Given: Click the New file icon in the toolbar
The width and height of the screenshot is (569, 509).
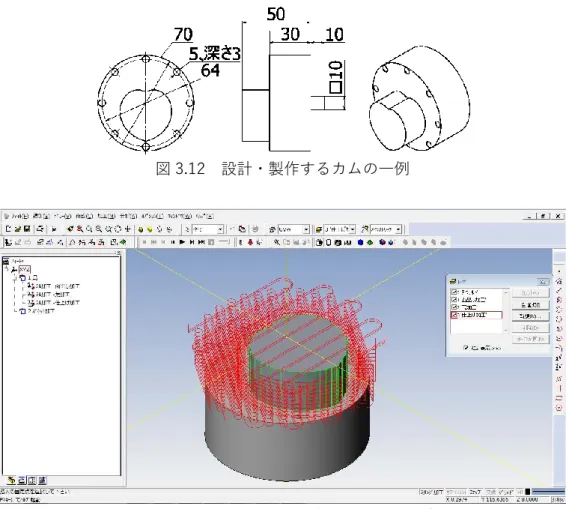Looking at the screenshot, I should [8, 229].
